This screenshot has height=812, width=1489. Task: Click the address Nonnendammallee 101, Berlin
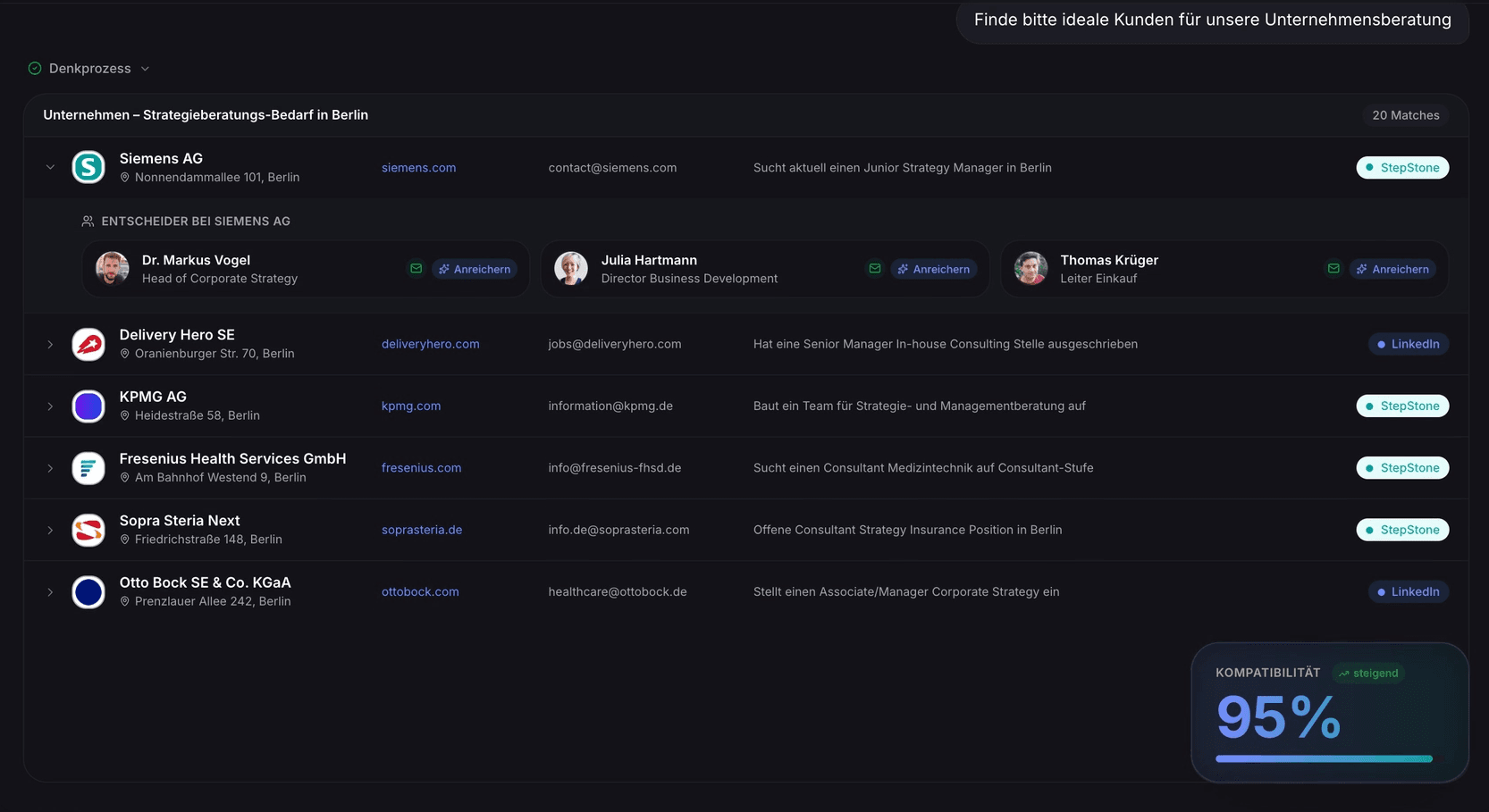tap(217, 178)
